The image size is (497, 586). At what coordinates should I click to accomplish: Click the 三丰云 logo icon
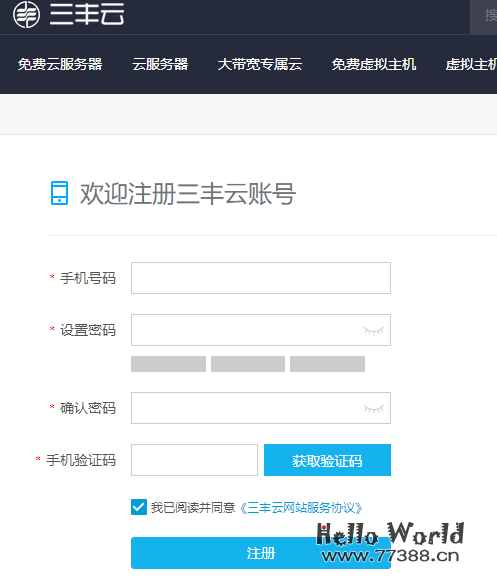tap(26, 14)
